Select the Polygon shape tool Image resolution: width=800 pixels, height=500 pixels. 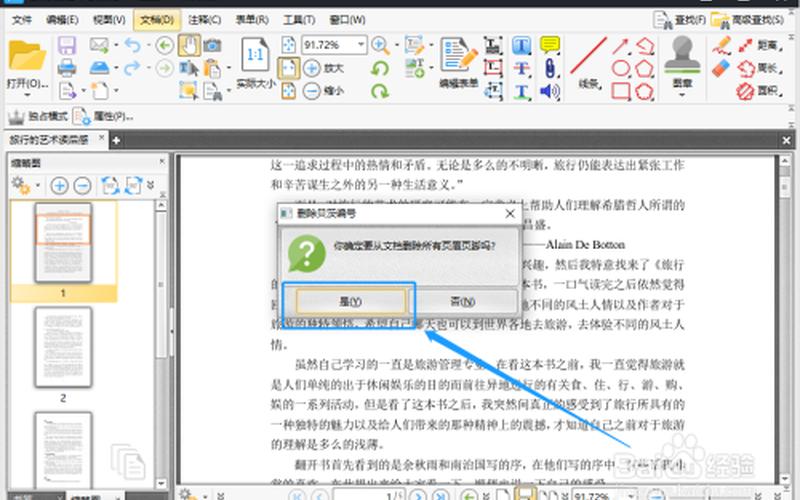click(x=645, y=68)
